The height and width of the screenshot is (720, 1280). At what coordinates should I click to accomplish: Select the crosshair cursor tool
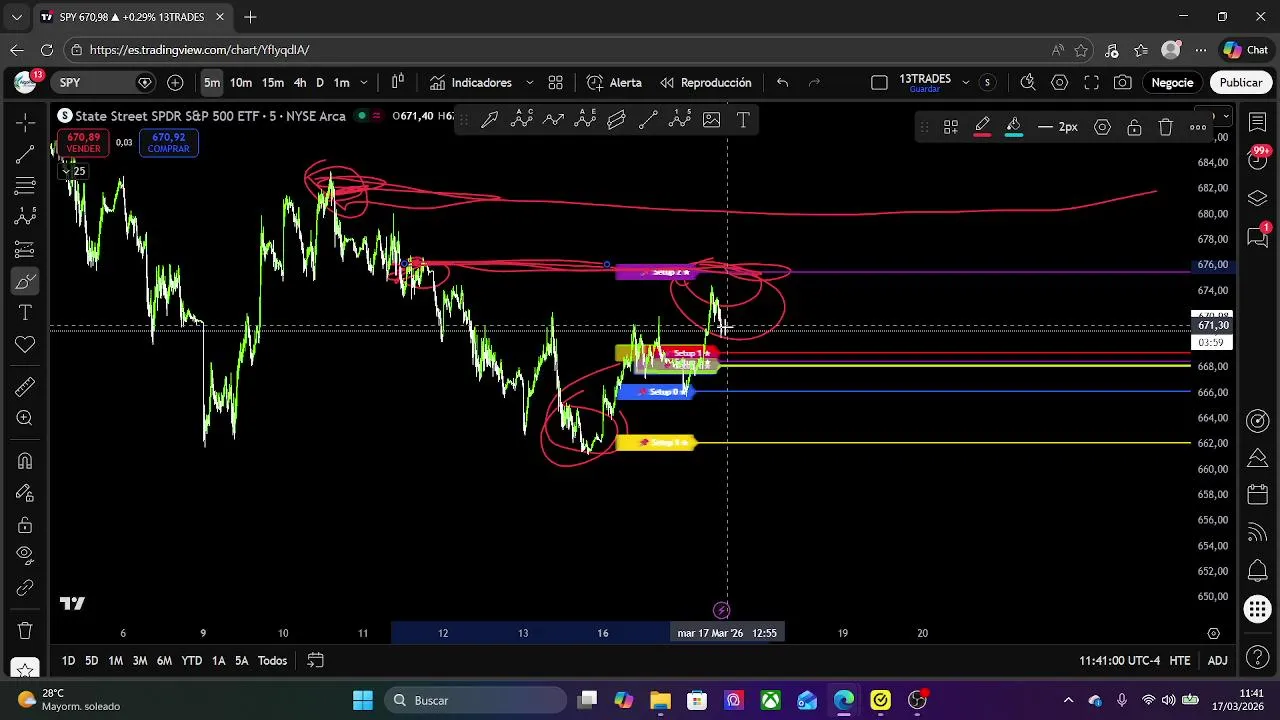25,122
